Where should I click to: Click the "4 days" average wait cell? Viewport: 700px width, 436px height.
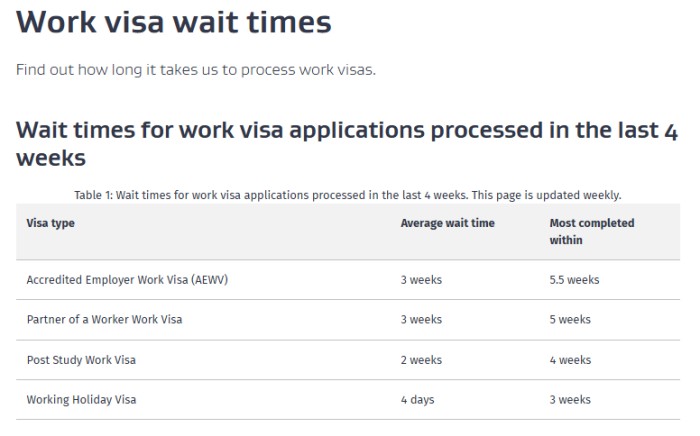(x=417, y=400)
